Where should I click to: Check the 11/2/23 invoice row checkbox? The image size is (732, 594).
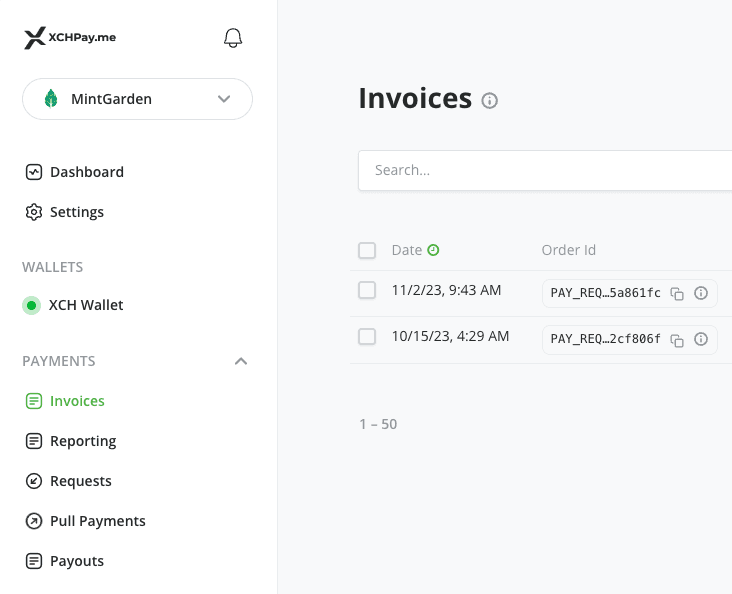[x=367, y=290]
